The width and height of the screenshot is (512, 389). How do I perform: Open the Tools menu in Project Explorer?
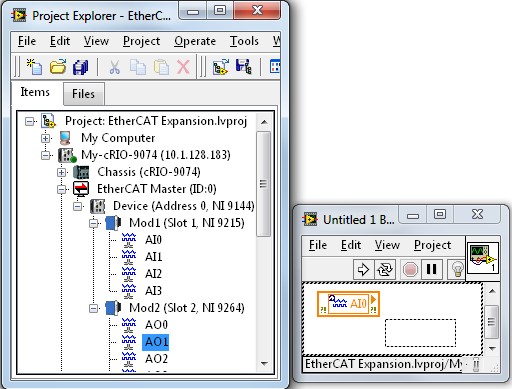click(244, 41)
